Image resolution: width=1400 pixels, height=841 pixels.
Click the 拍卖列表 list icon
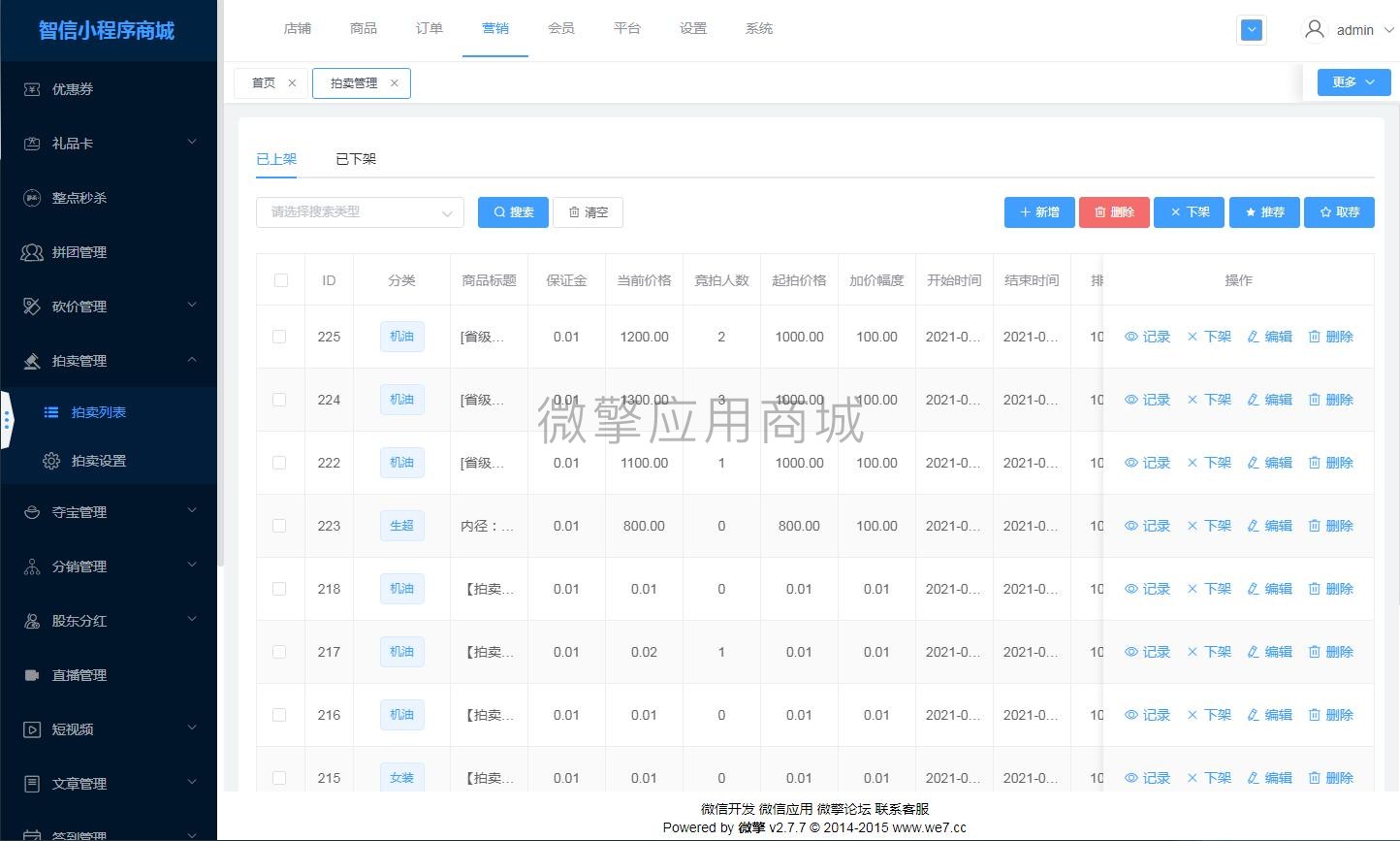pos(51,412)
